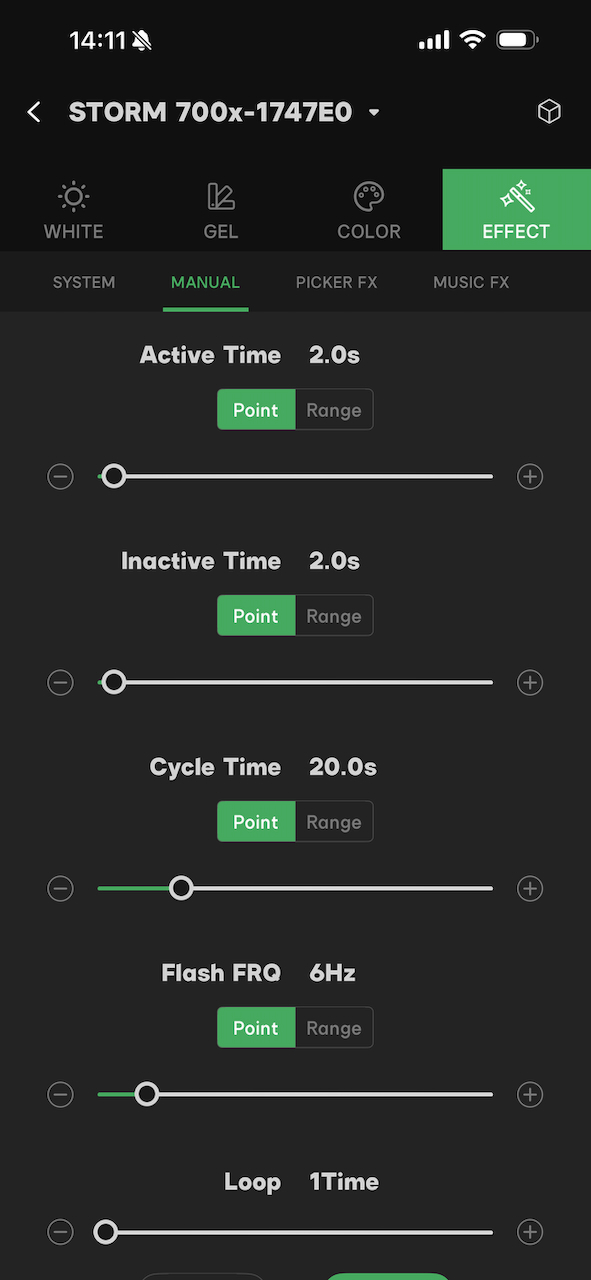The image size is (591, 1280).
Task: Switch Inactive Time to Range mode
Action: point(334,615)
